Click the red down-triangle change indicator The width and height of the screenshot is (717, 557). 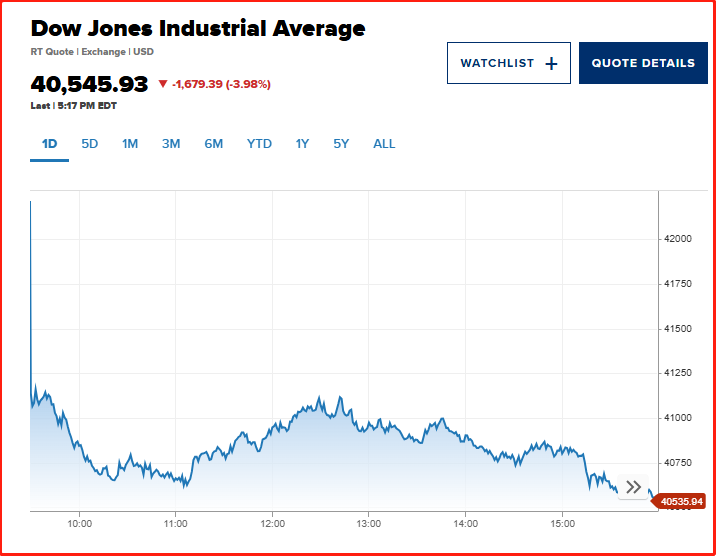163,84
